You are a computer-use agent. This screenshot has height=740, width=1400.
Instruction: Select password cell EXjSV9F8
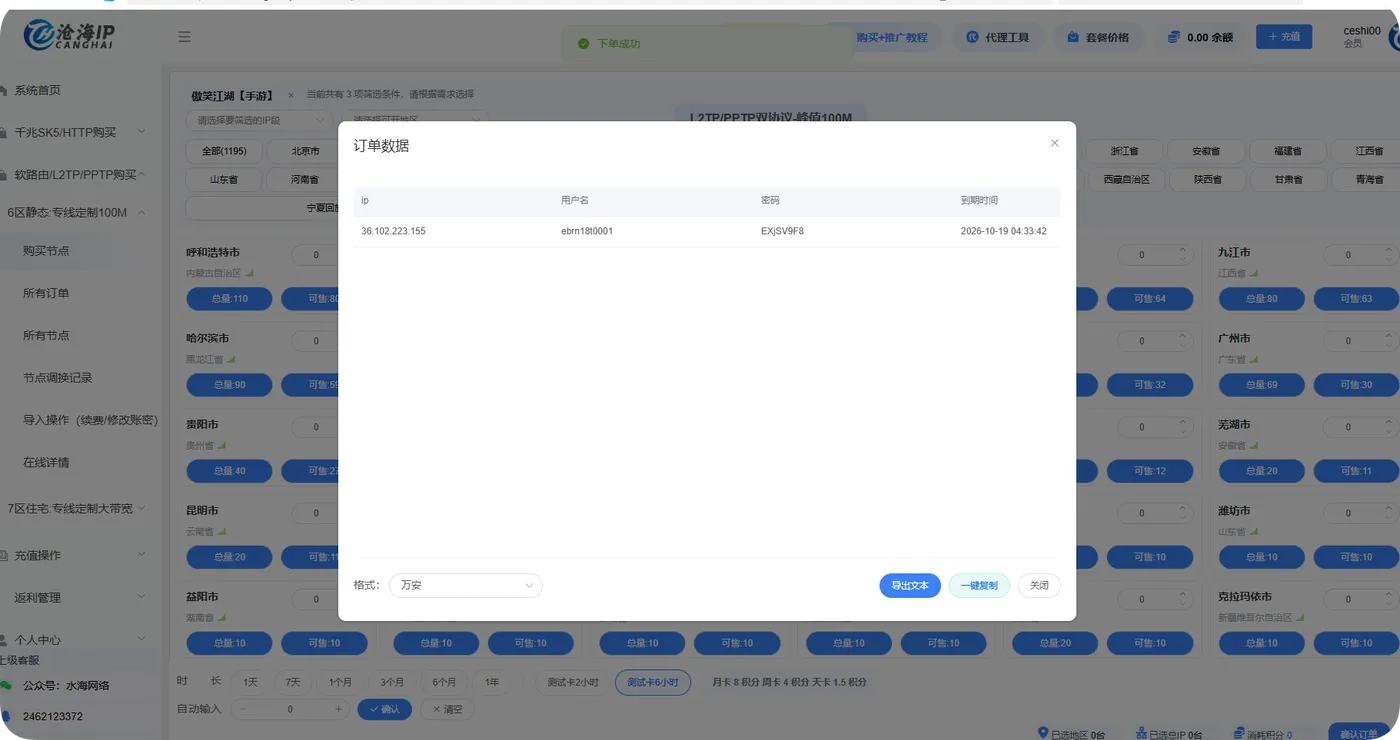(x=782, y=231)
